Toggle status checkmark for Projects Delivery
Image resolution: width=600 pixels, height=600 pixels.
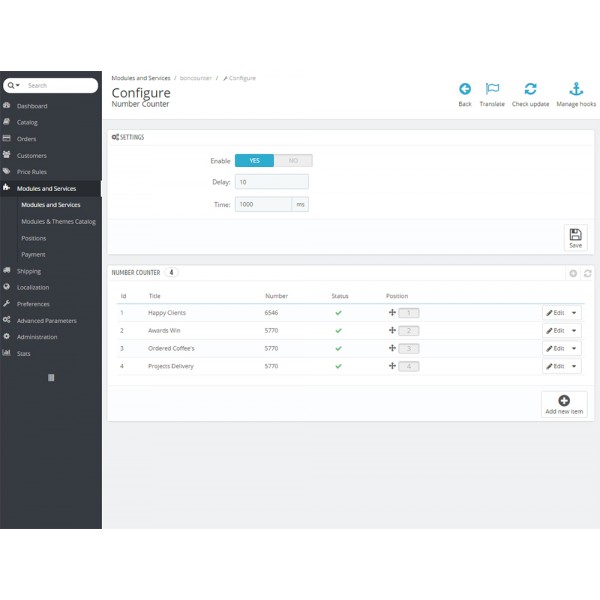pyautogui.click(x=338, y=366)
